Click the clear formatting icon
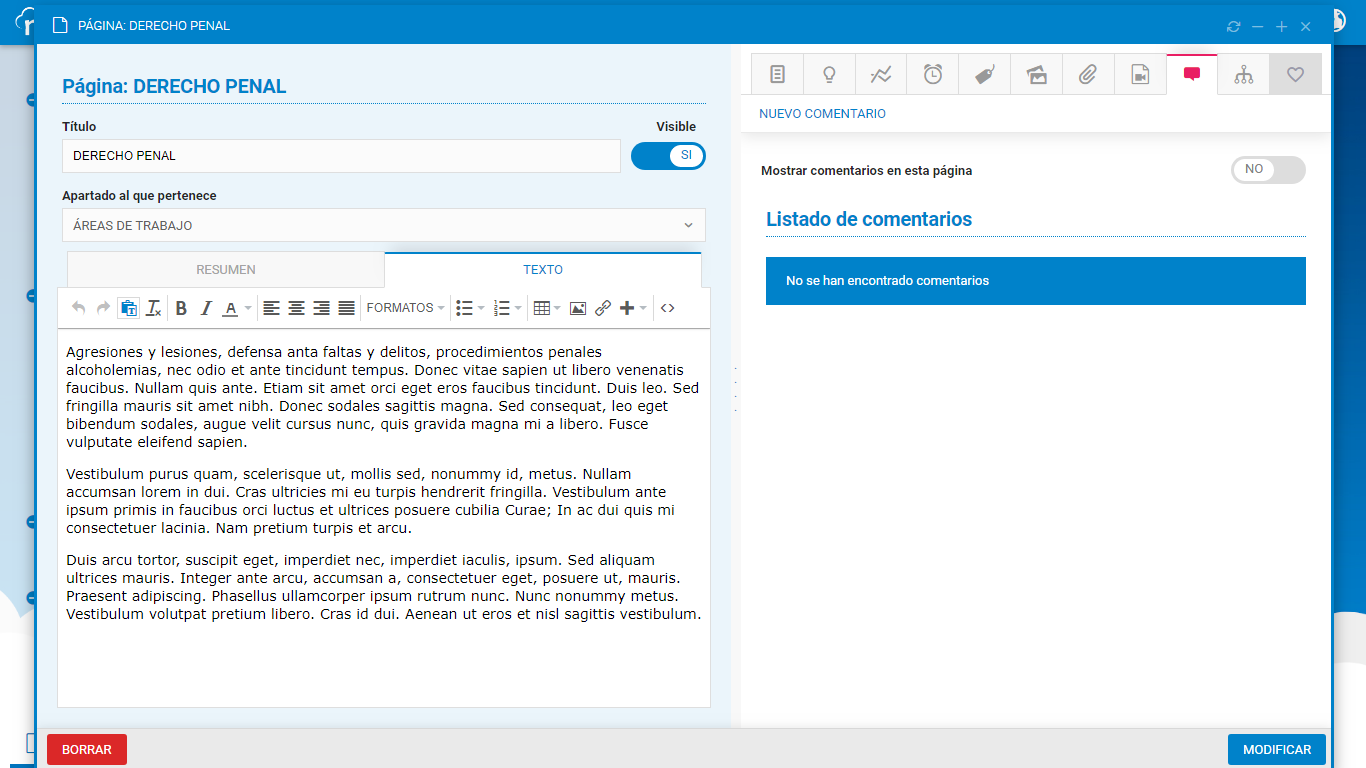Image resolution: width=1366 pixels, height=768 pixels. [x=154, y=308]
